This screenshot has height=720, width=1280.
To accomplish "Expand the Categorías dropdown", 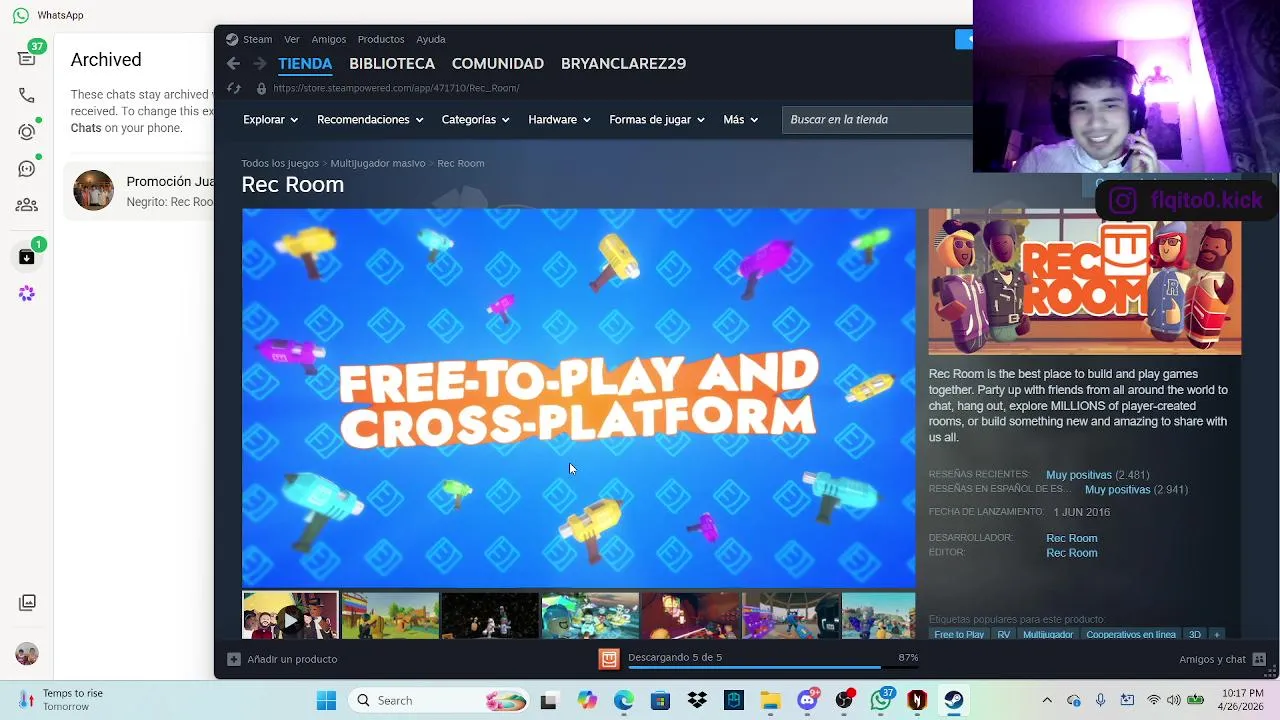I will pyautogui.click(x=475, y=120).
